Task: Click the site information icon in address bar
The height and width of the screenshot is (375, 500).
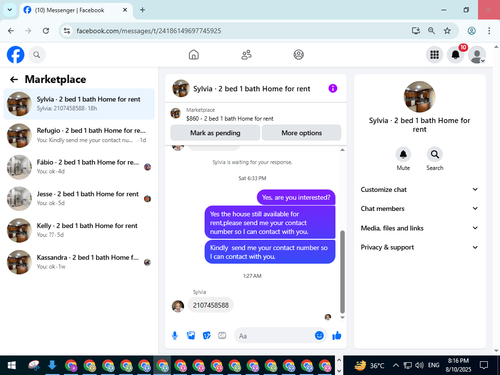Action: (67, 31)
